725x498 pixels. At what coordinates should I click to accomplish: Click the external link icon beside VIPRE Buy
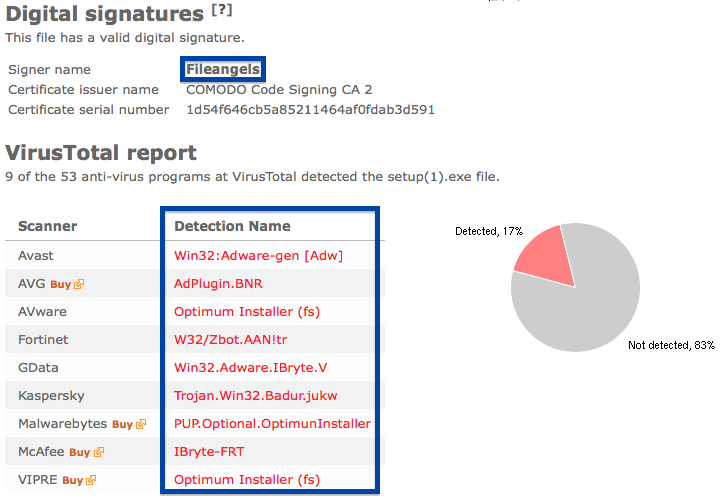91,480
